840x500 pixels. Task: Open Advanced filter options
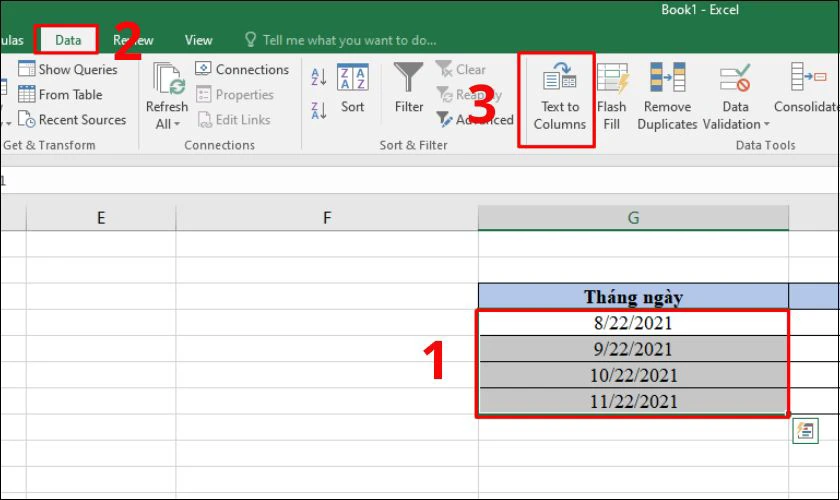point(475,120)
